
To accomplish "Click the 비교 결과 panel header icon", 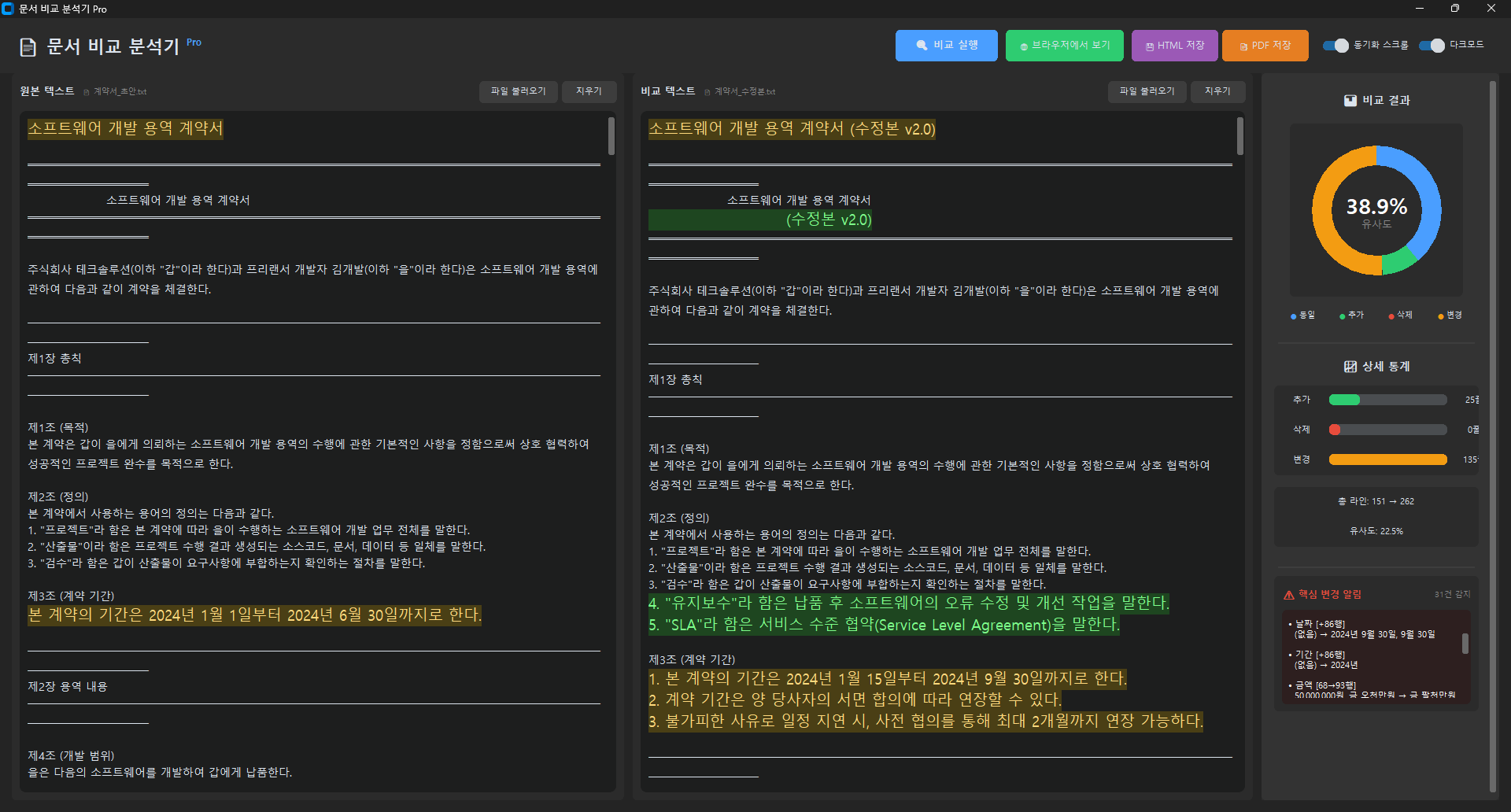I will coord(1350,101).
